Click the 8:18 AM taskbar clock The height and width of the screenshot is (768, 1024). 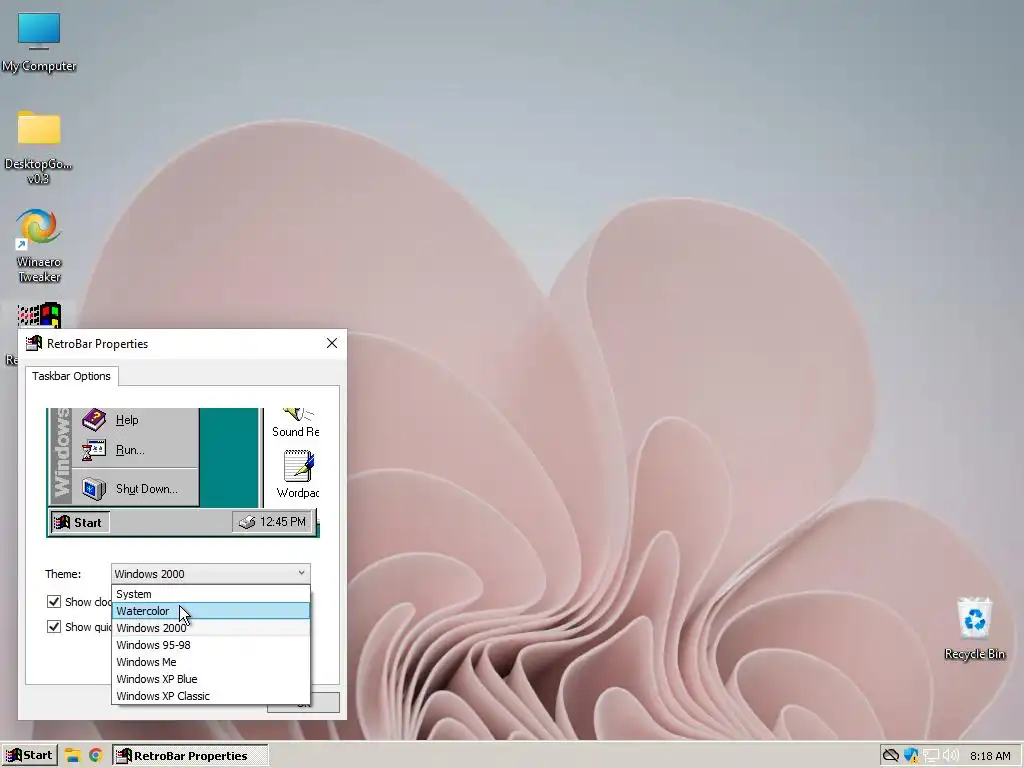[x=990, y=756]
